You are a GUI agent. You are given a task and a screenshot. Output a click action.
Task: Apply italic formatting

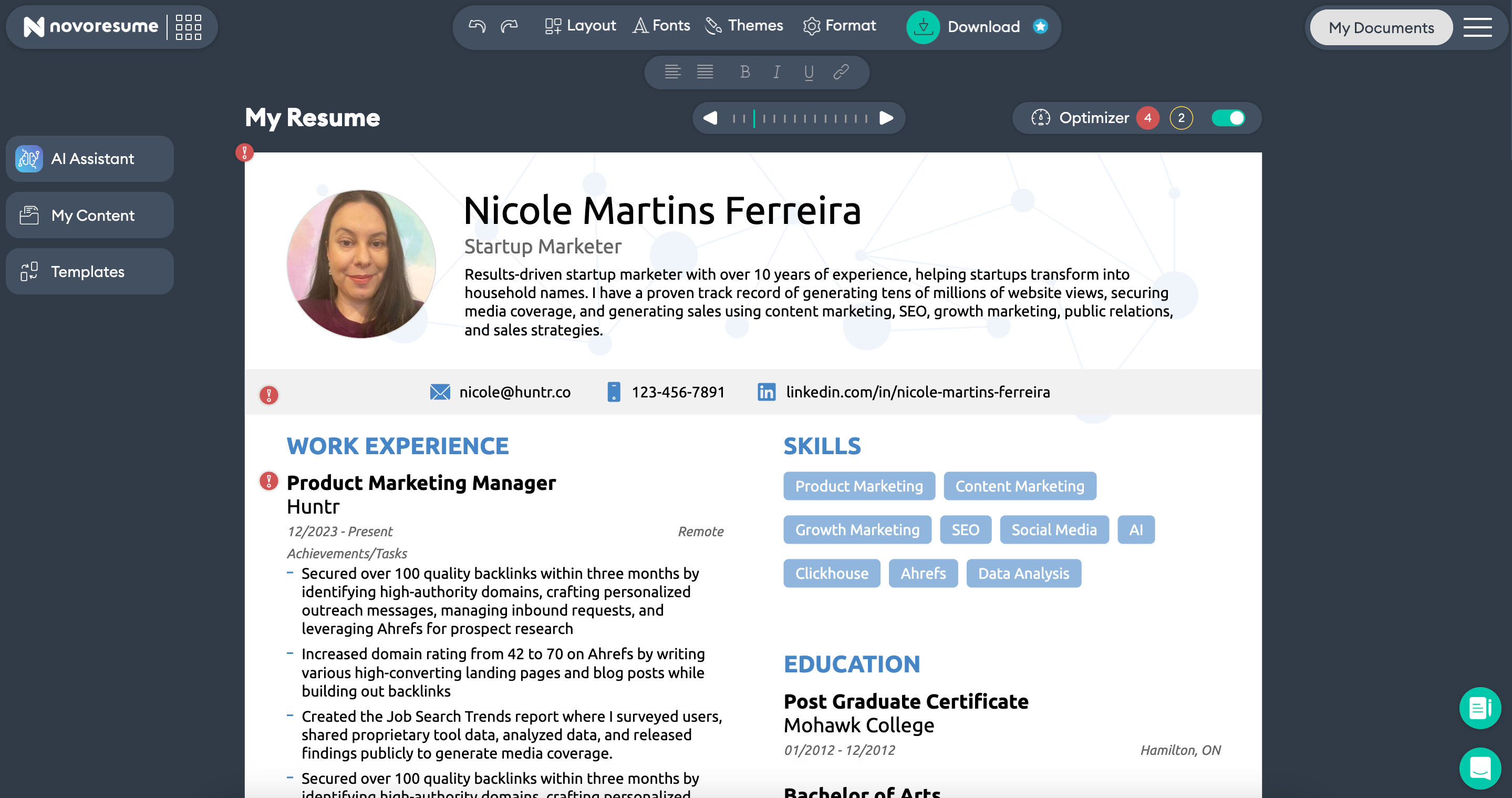pyautogui.click(x=776, y=72)
